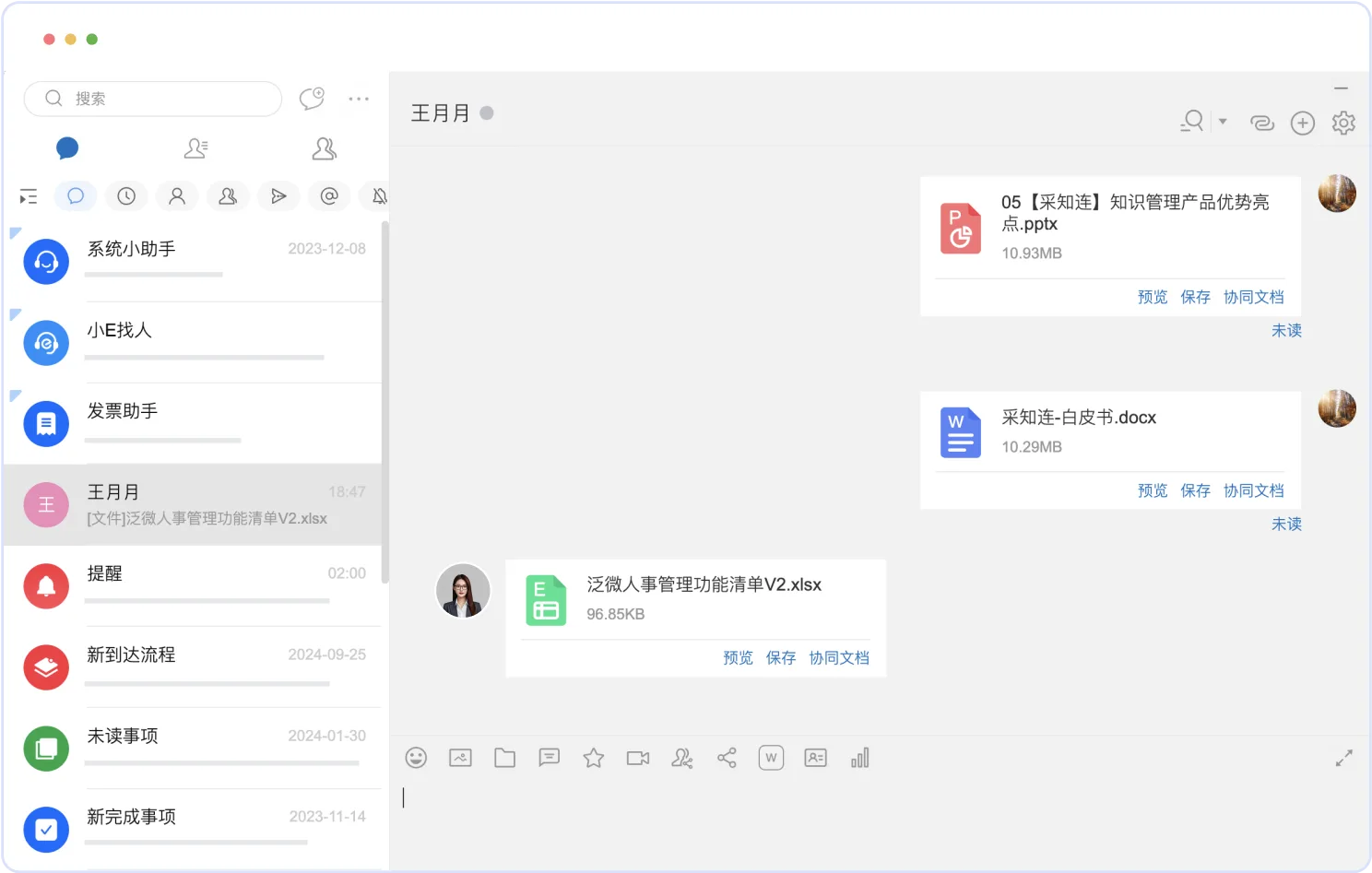The image size is (1372, 873).
Task: Expand the dropdown arrow beside search icon
Action: (x=1223, y=122)
